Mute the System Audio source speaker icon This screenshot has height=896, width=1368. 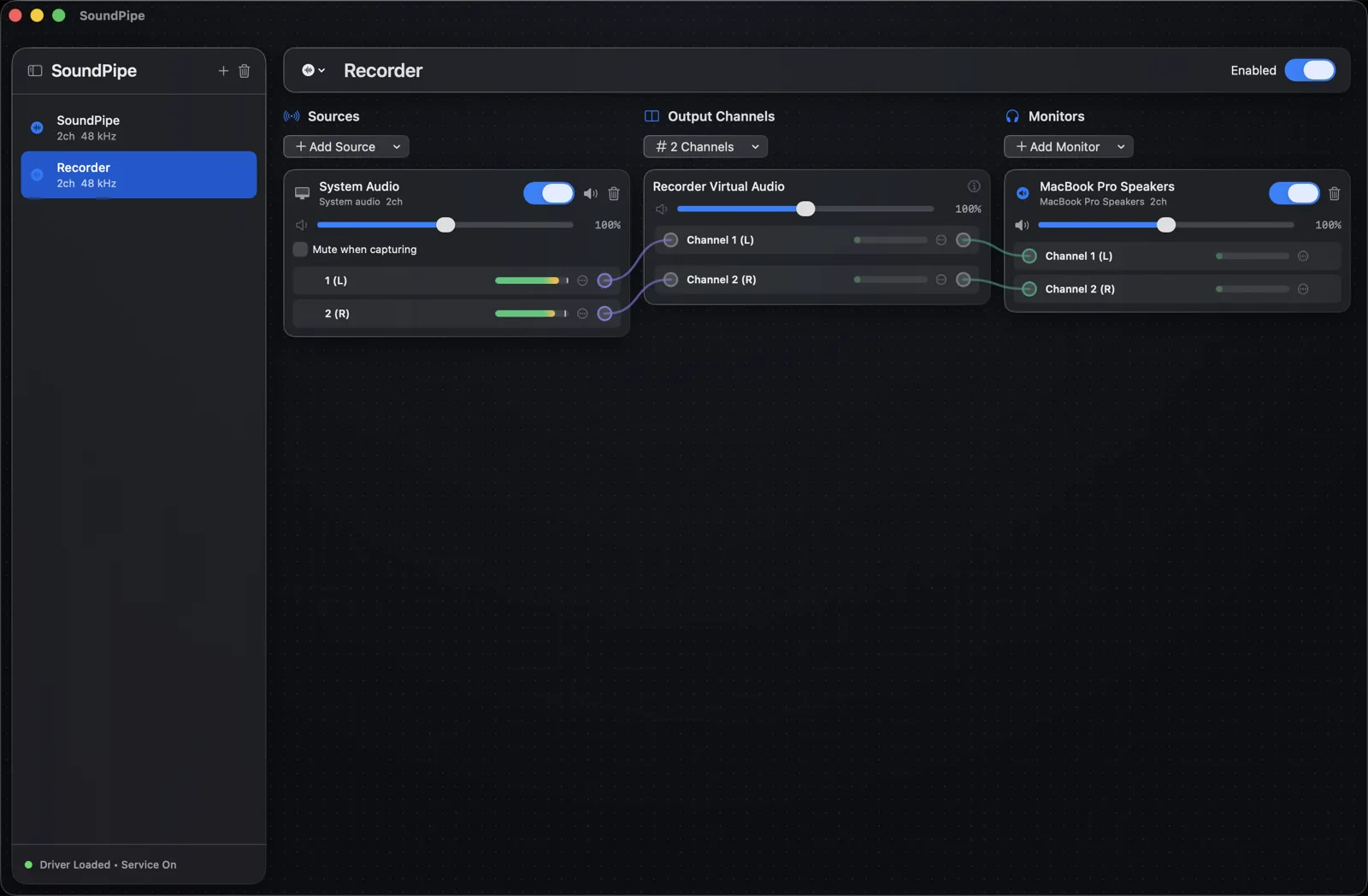click(591, 193)
